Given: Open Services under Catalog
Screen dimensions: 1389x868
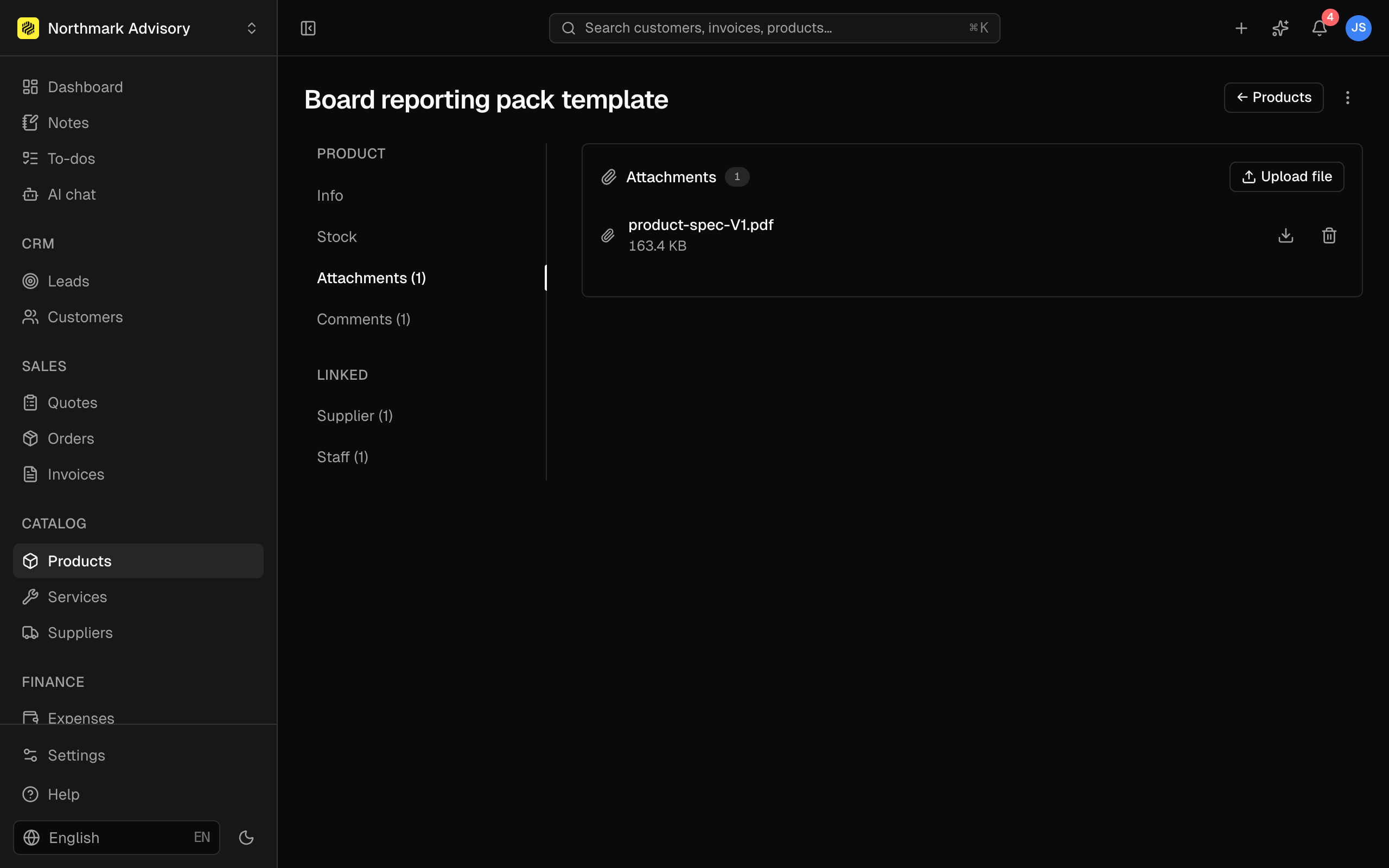Looking at the screenshot, I should tap(138, 597).
